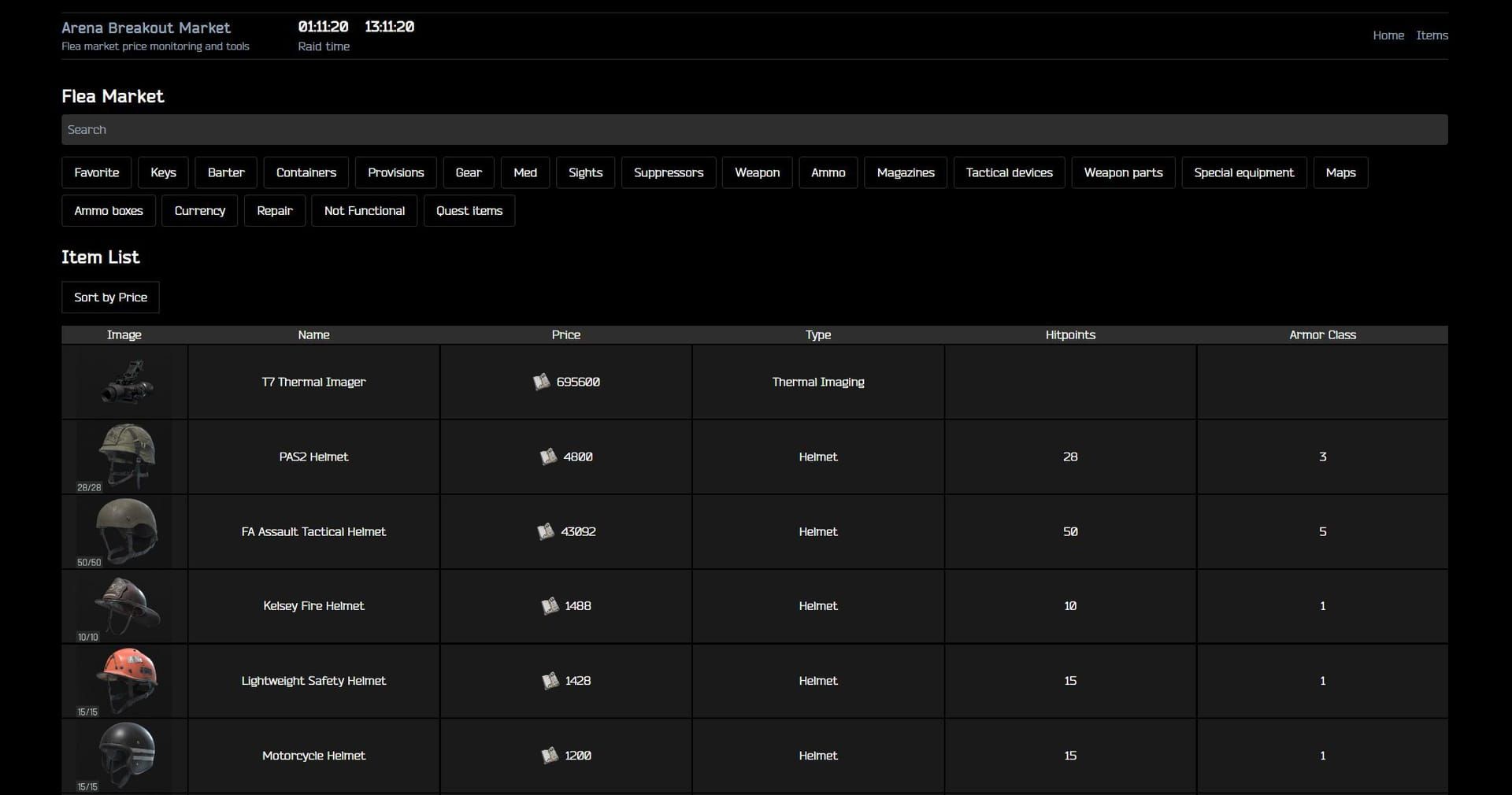
Task: Click the PAS2 Helmet thumbnail
Action: [124, 457]
